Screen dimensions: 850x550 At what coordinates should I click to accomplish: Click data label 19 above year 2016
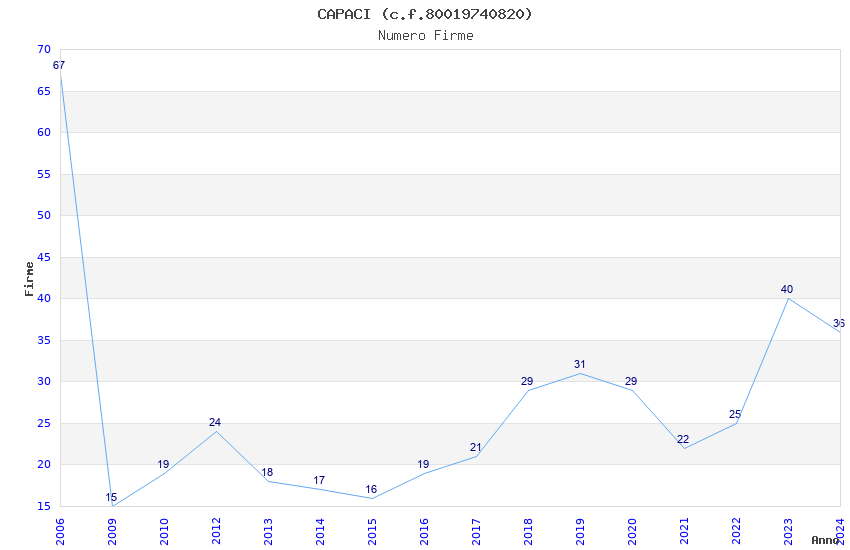click(423, 464)
